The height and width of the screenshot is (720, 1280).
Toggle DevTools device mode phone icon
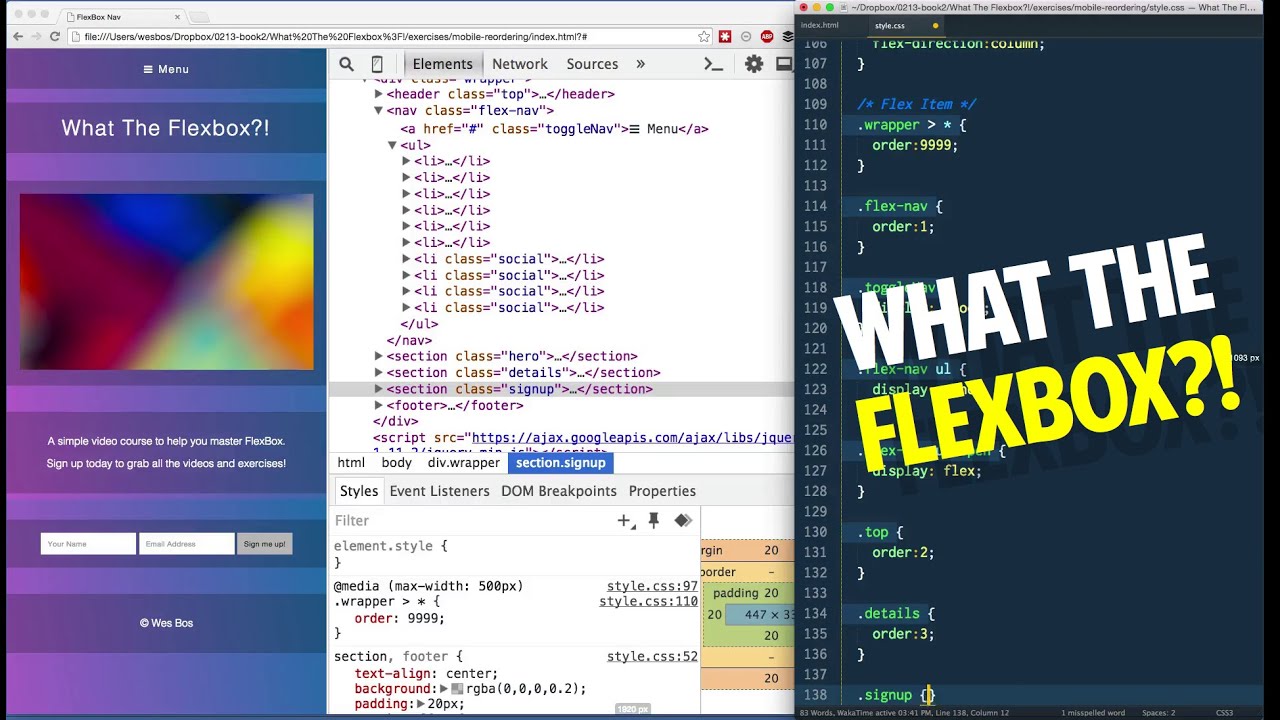[x=377, y=64]
